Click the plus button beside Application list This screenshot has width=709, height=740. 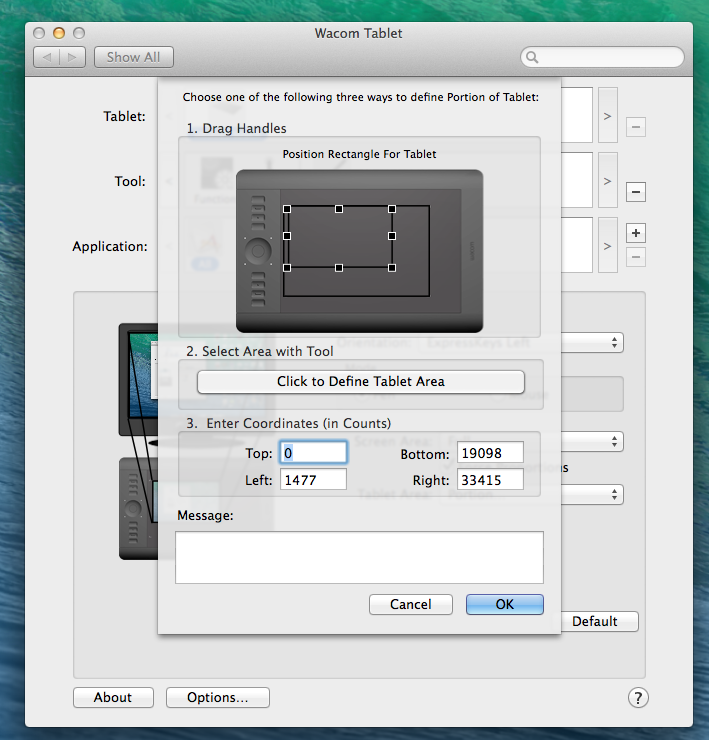[636, 233]
